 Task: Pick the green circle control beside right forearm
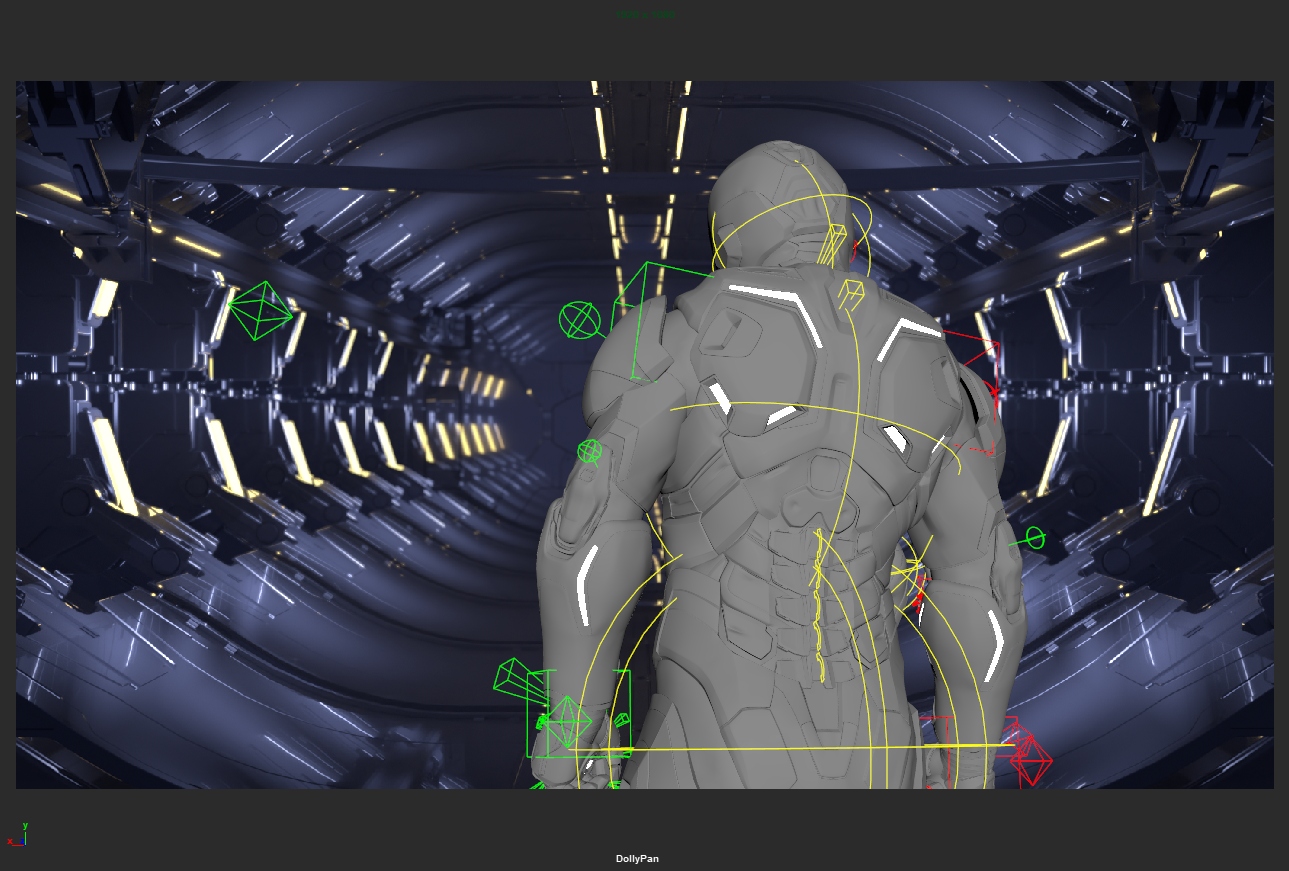1034,539
